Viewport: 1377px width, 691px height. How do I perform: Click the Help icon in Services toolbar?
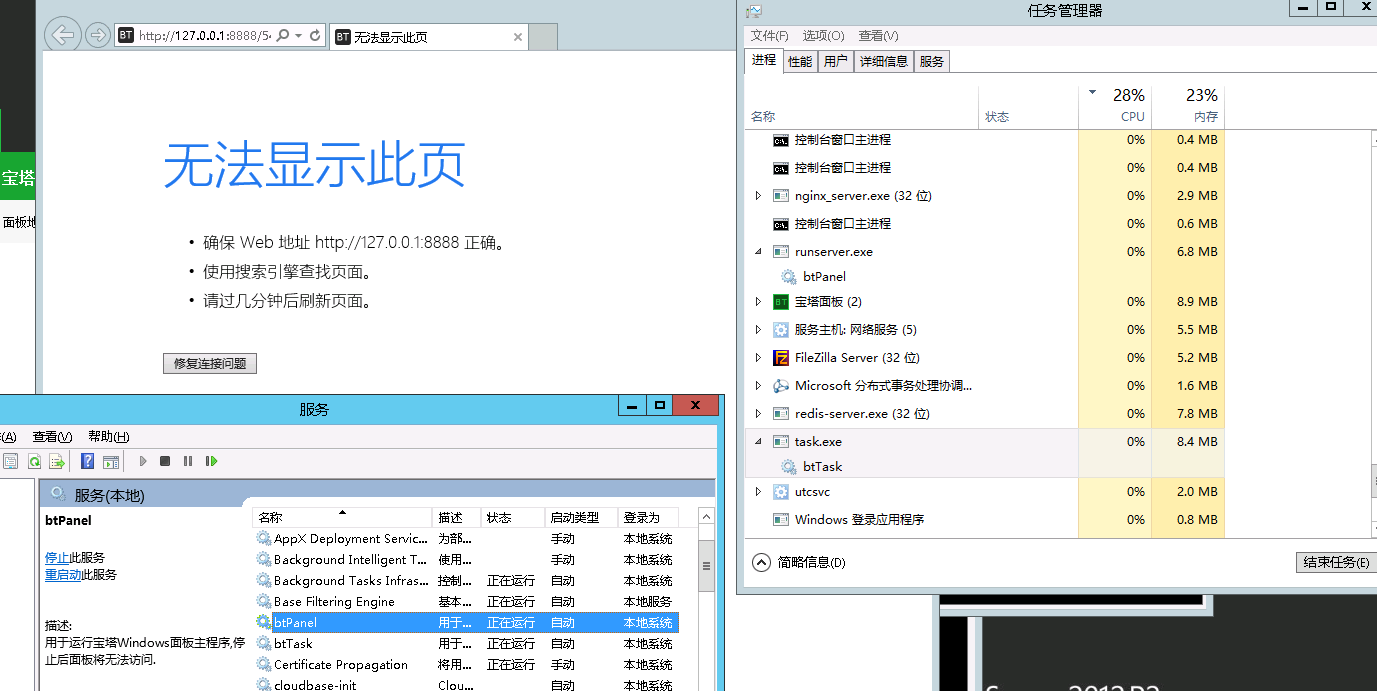[x=88, y=461]
